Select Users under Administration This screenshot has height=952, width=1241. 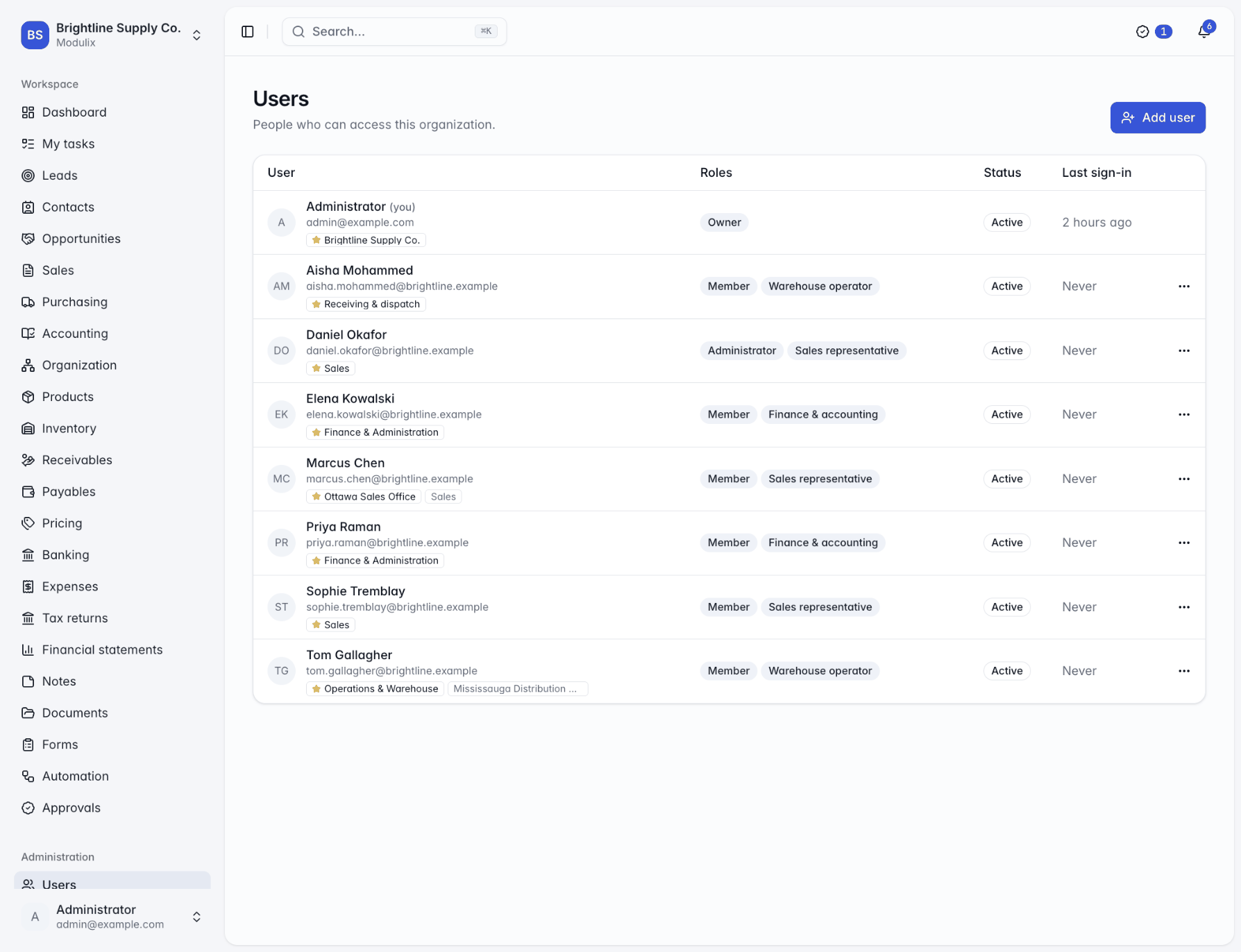point(112,881)
